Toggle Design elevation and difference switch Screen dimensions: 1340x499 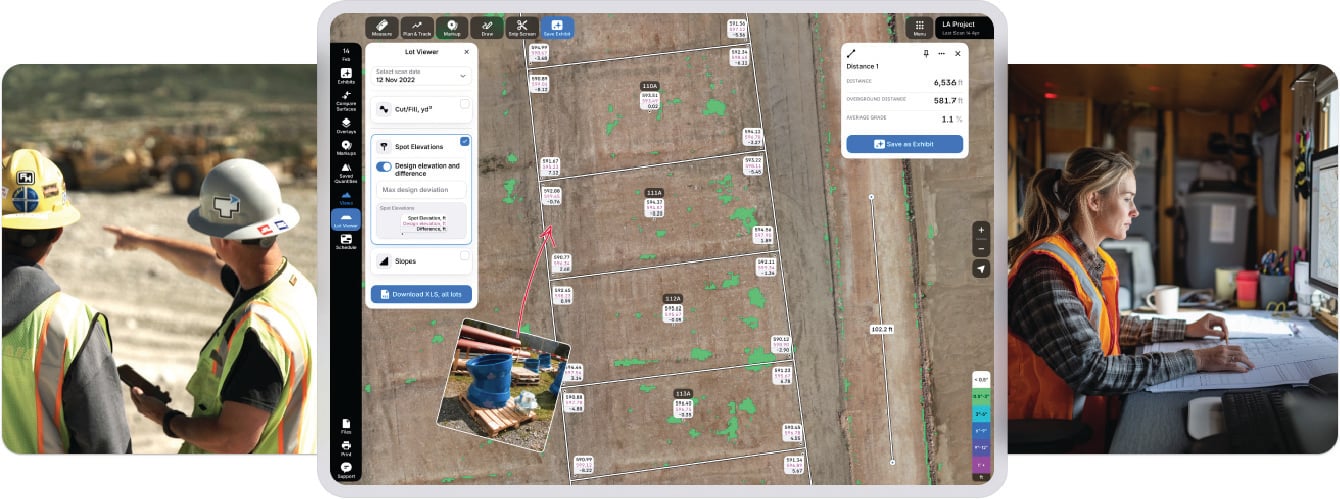click(384, 167)
